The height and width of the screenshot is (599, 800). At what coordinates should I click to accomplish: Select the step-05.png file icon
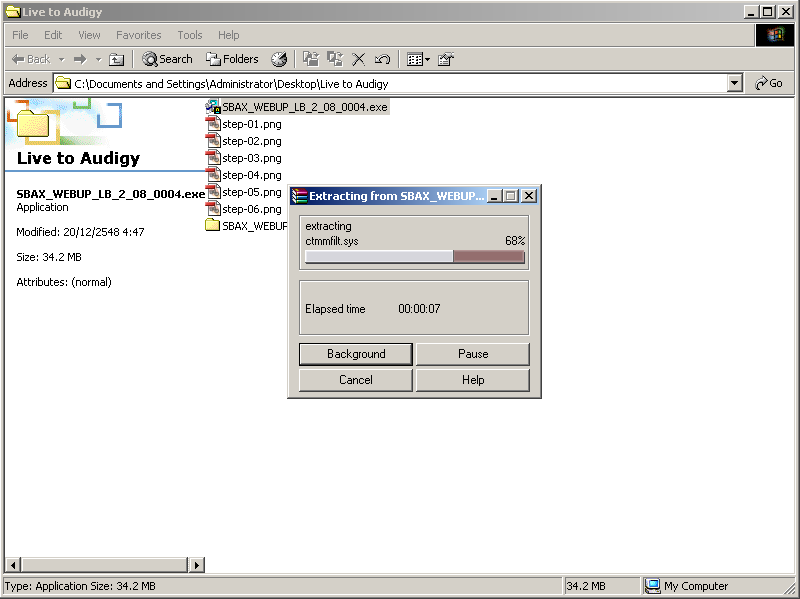click(213, 192)
